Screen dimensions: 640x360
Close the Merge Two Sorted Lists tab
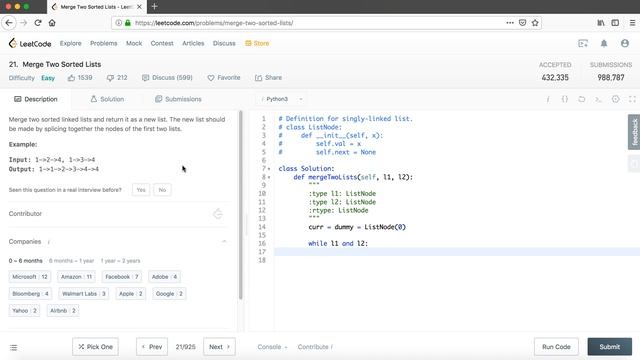139,7
